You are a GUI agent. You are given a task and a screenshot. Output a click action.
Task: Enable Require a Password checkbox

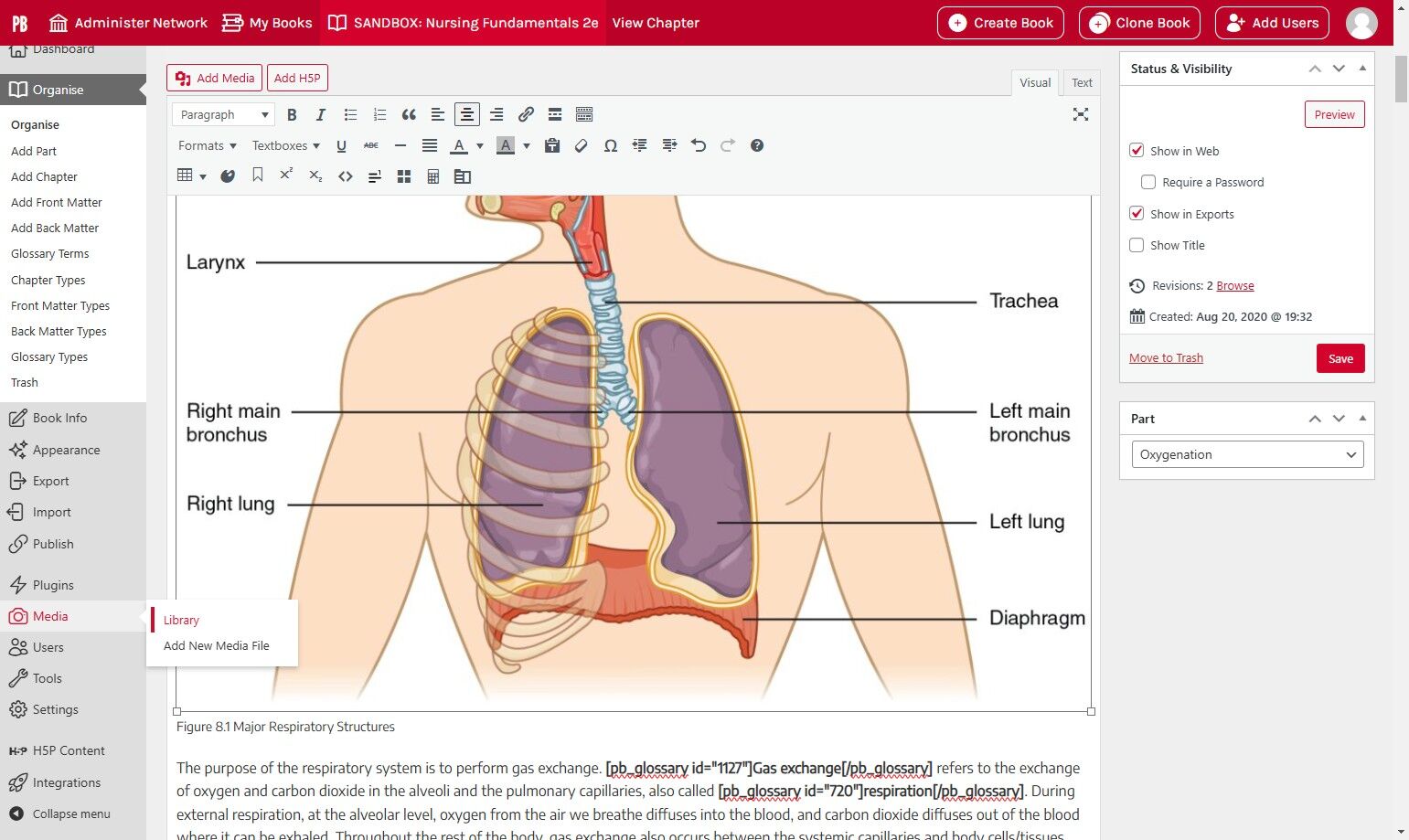coord(1148,182)
